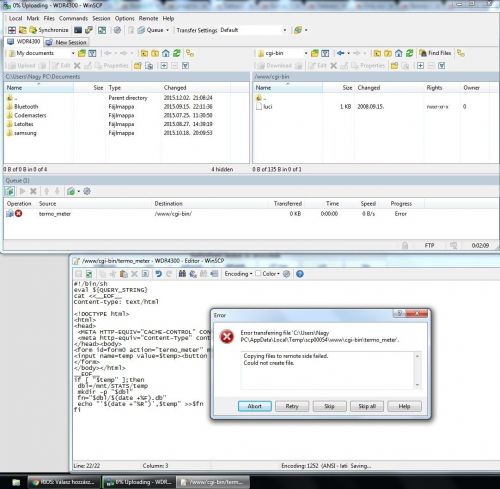
Task: Switch to the 0% Uploading WinSCP taskbar item
Action: 138,482
